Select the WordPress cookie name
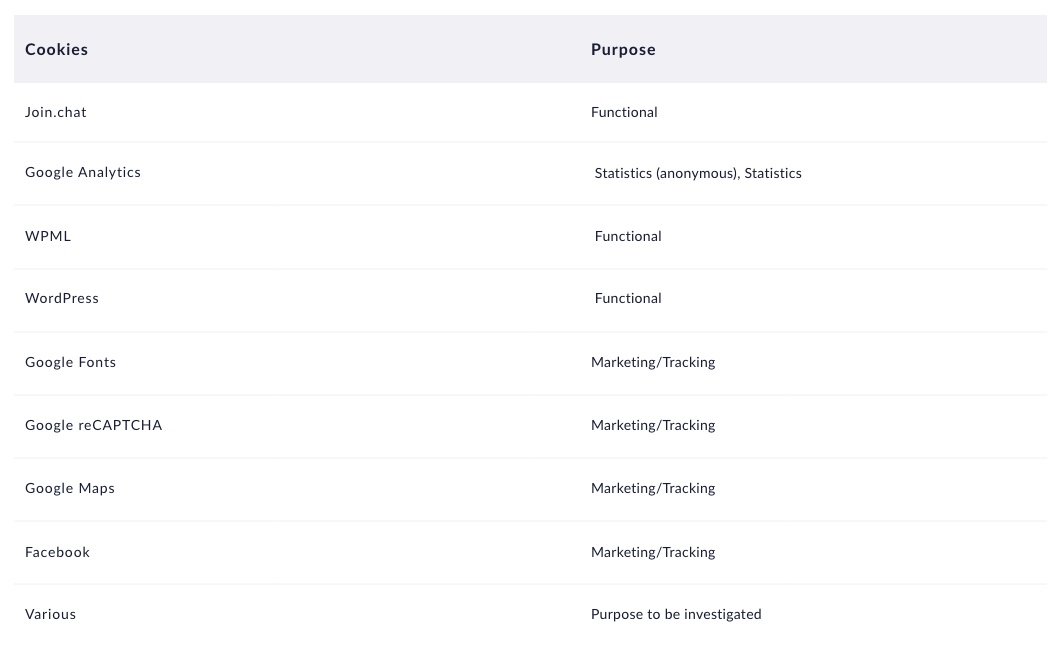The width and height of the screenshot is (1063, 651). [62, 298]
